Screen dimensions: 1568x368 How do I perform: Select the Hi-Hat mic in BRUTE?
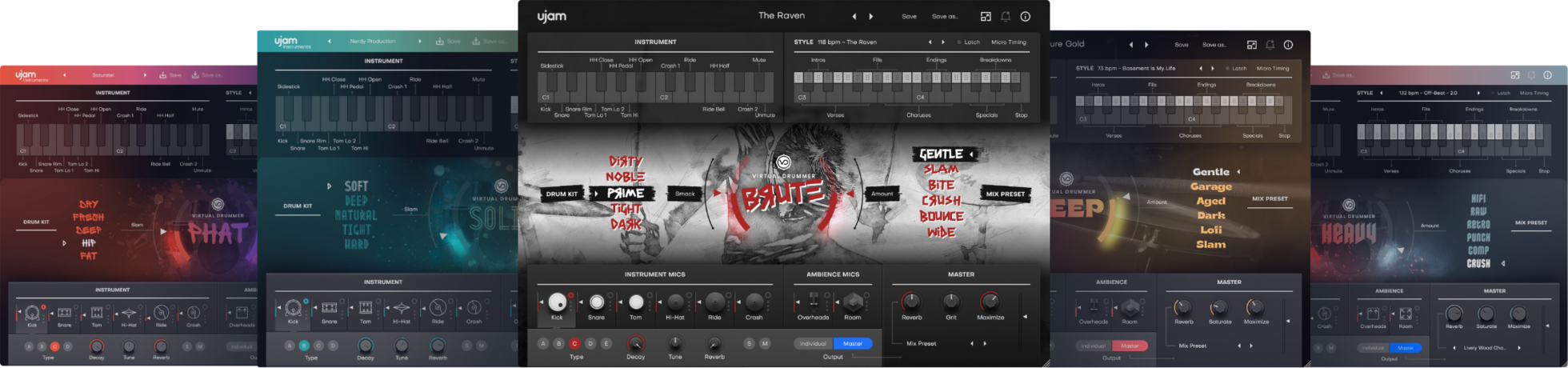[675, 302]
